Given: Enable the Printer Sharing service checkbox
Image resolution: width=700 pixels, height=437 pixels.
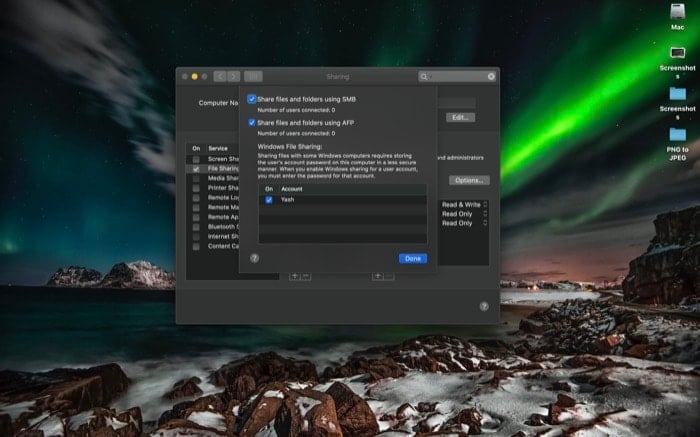Looking at the screenshot, I should click(x=196, y=188).
